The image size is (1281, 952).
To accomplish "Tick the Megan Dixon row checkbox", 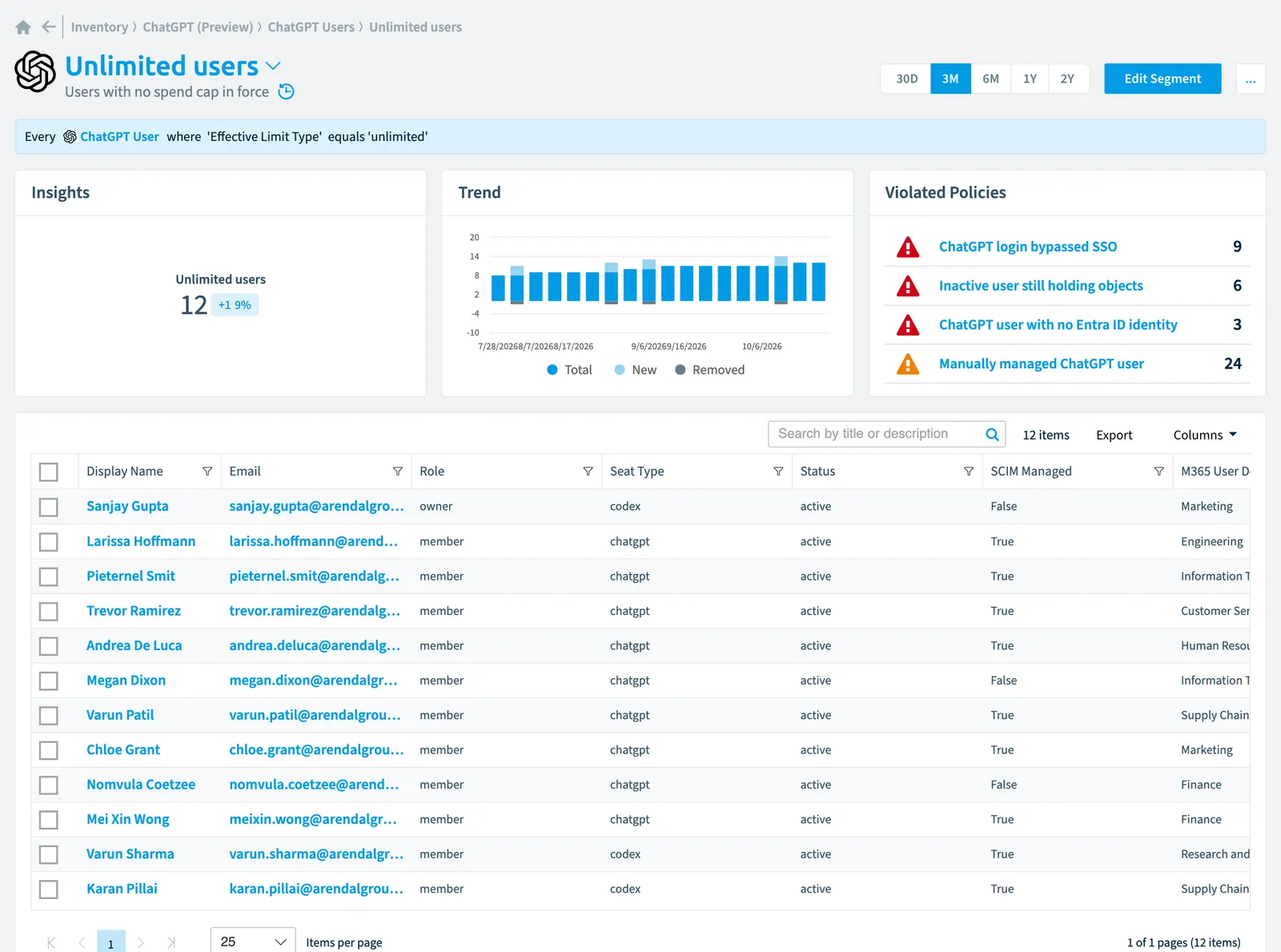I will (49, 681).
